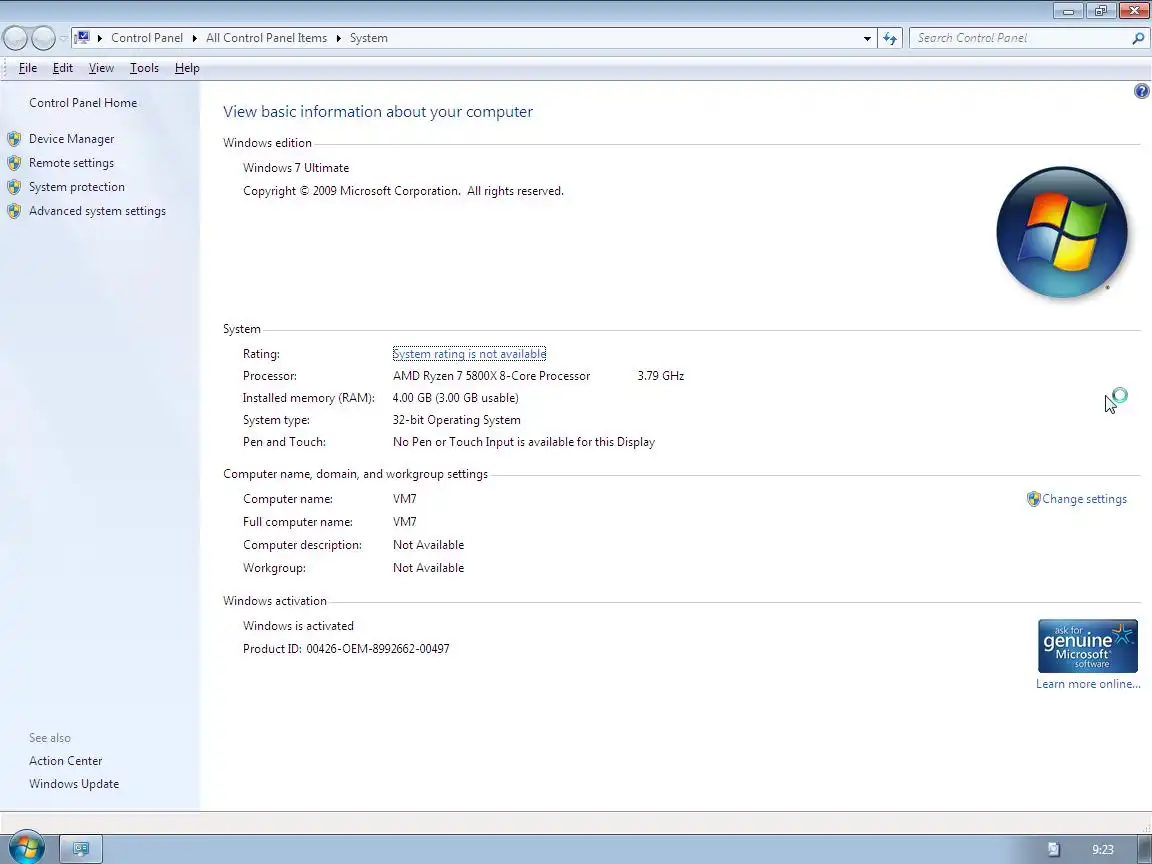This screenshot has width=1152, height=864.
Task: Open Windows Update link
Action: pos(73,784)
